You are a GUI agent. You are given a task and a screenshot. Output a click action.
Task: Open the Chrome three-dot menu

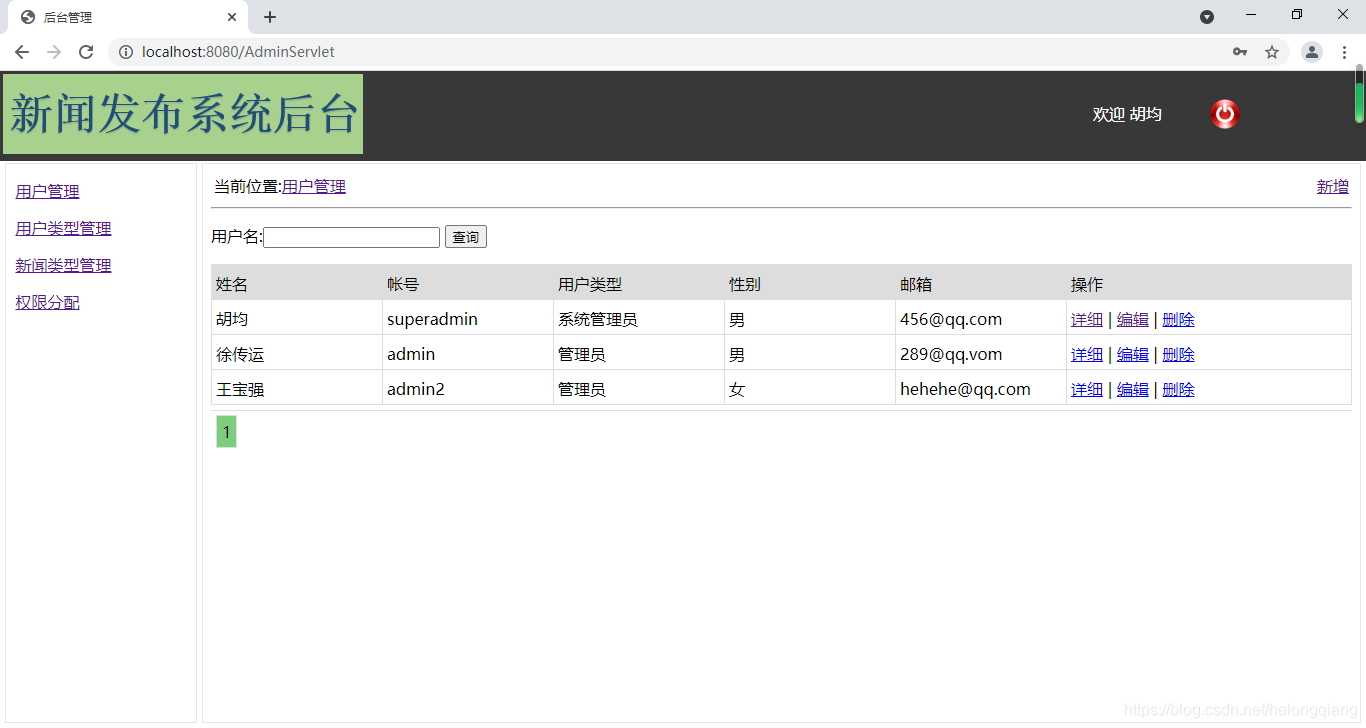(1345, 52)
